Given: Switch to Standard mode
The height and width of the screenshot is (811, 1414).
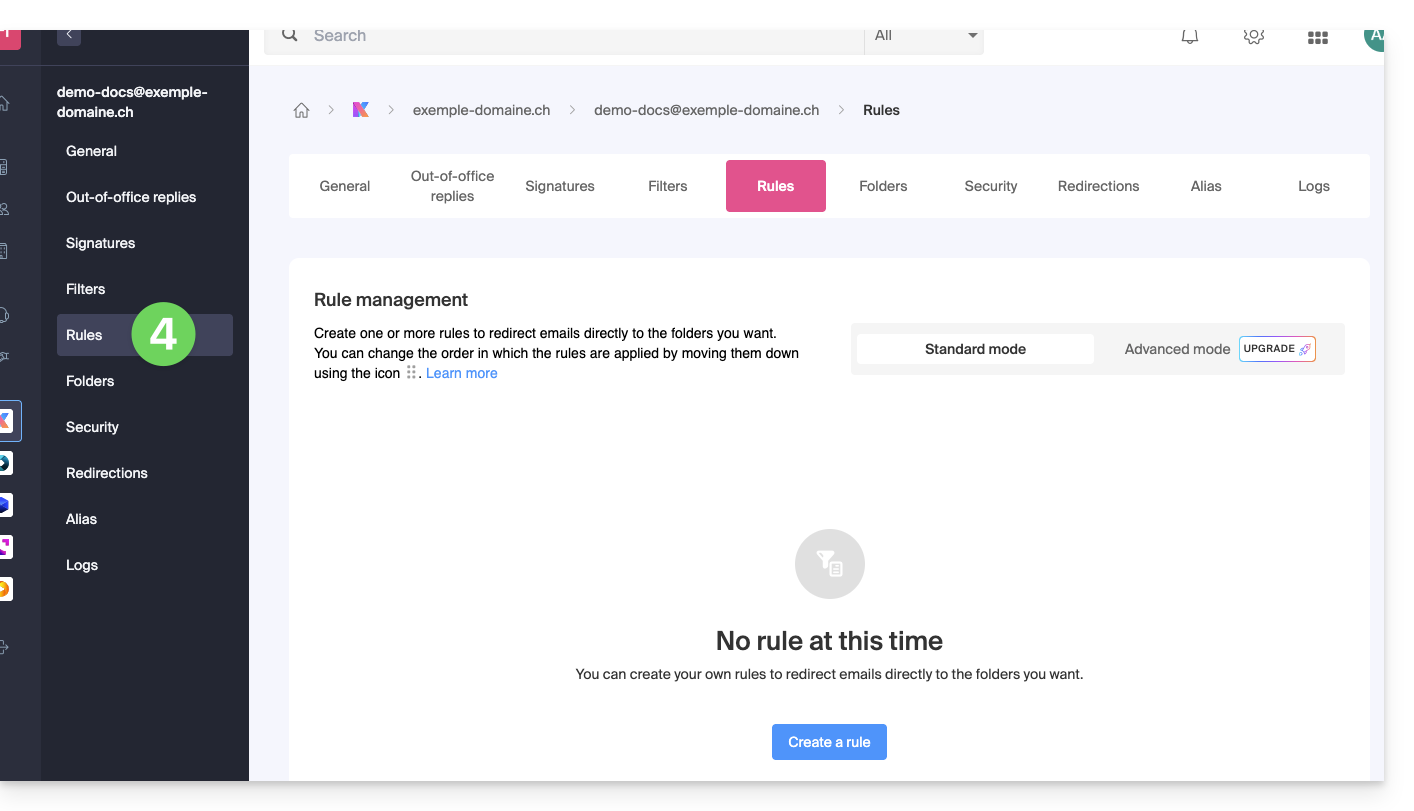Looking at the screenshot, I should click(974, 349).
